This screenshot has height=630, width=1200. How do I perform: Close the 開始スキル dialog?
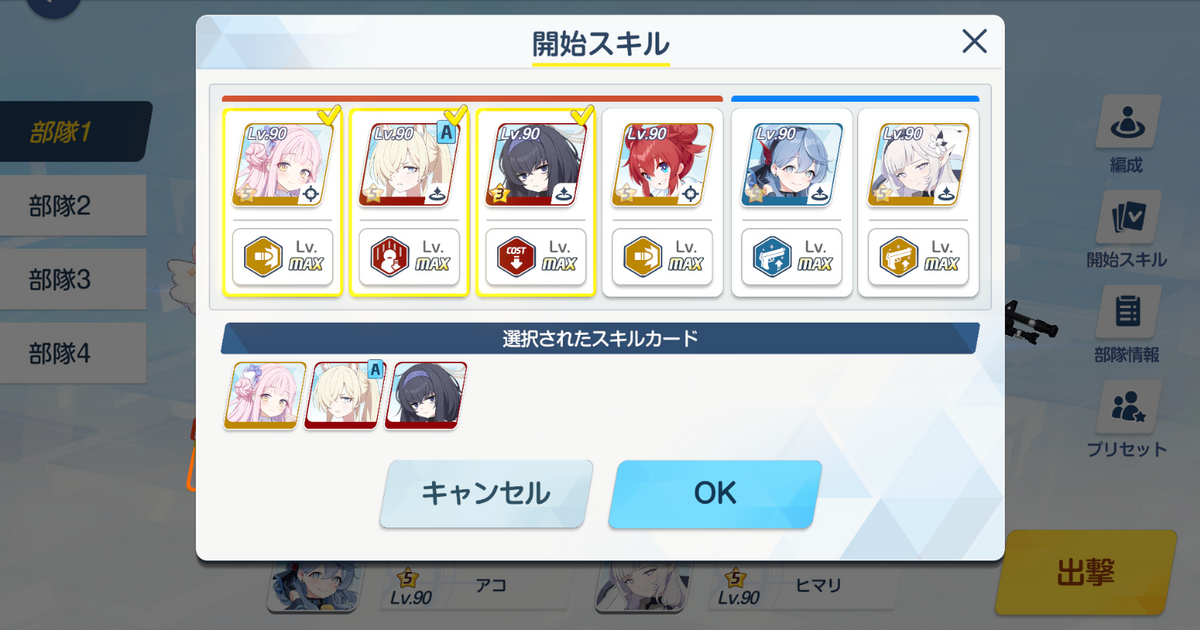click(x=974, y=41)
